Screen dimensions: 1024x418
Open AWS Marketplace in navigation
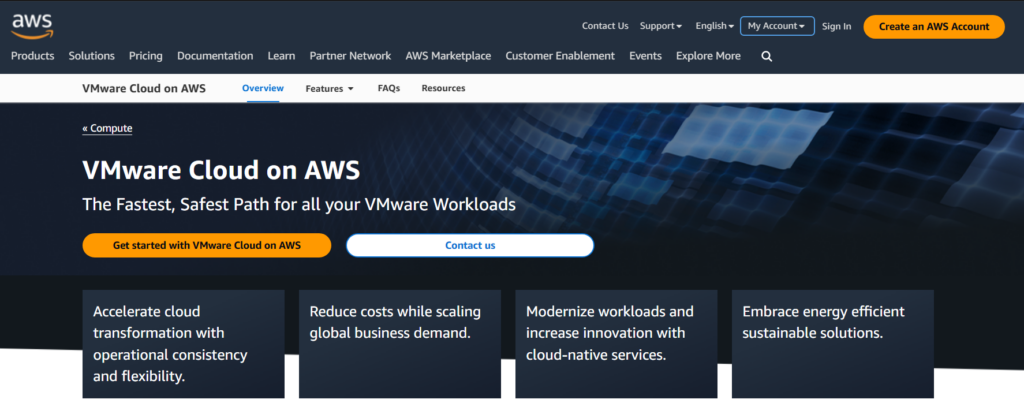[448, 56]
